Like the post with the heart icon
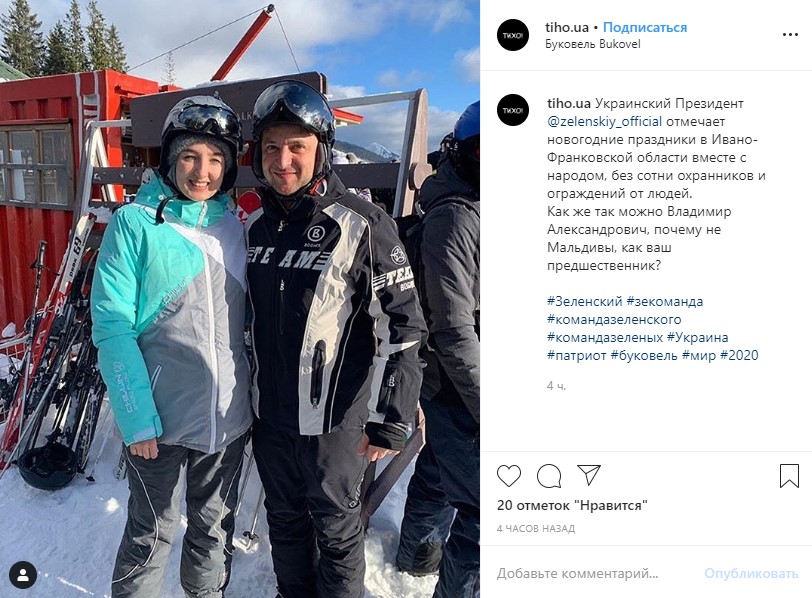This screenshot has width=812, height=598. [x=509, y=475]
